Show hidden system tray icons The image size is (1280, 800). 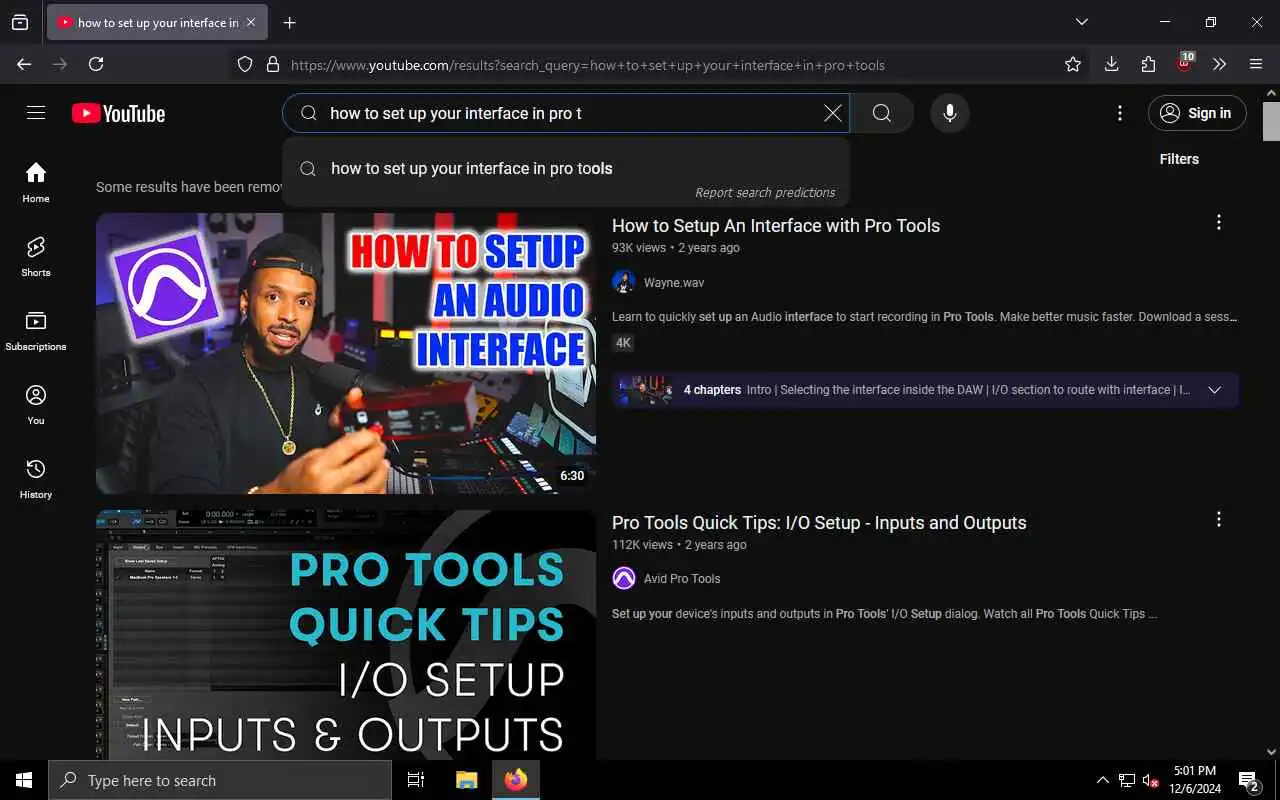click(1102, 780)
